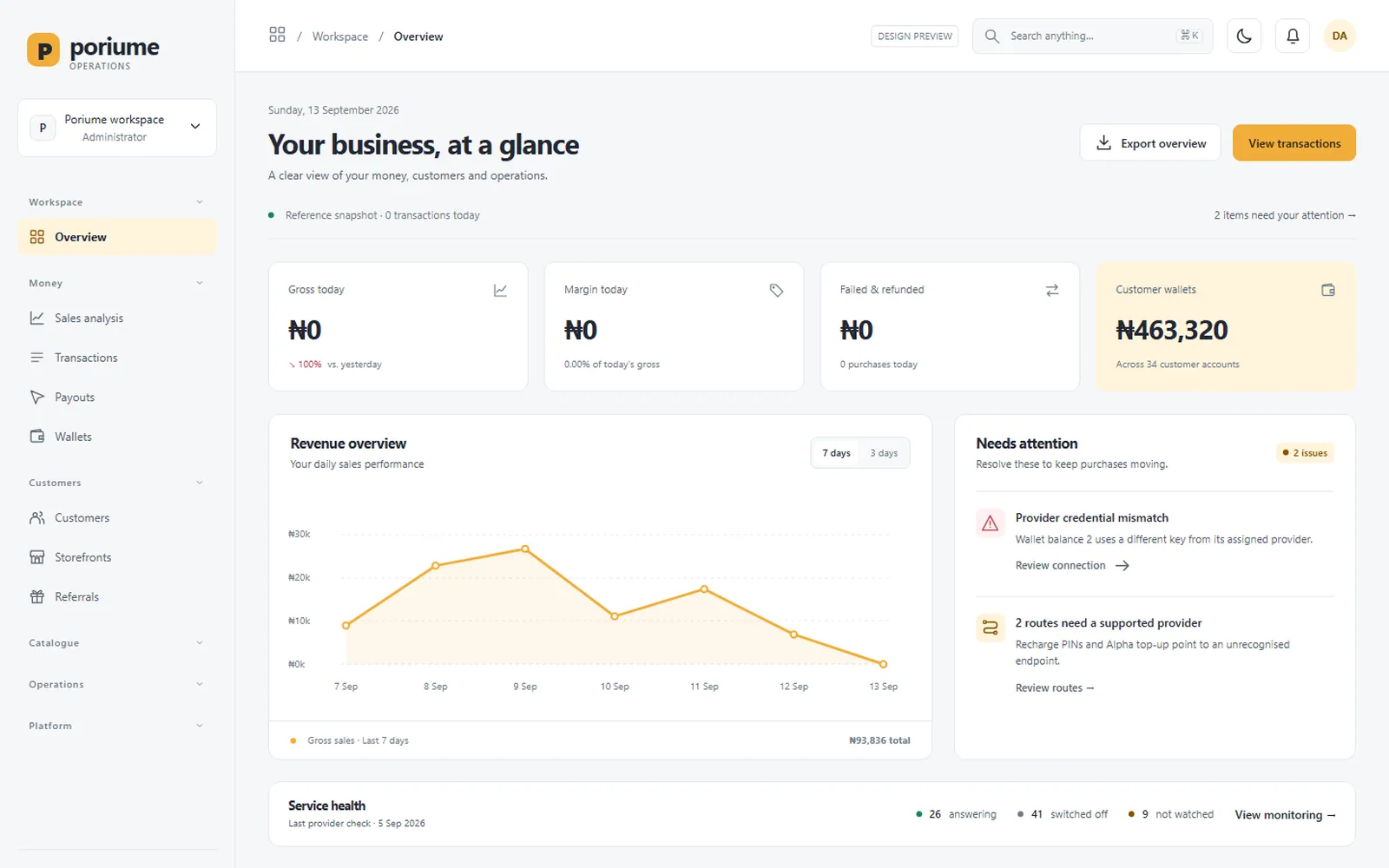The width and height of the screenshot is (1389, 868).
Task: Switch revenue chart to 7 days
Action: 836,453
